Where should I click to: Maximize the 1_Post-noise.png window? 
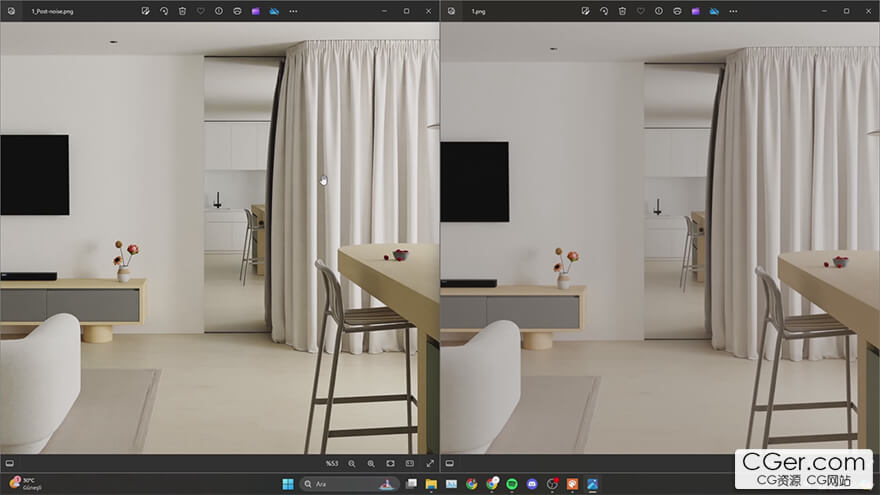(406, 11)
